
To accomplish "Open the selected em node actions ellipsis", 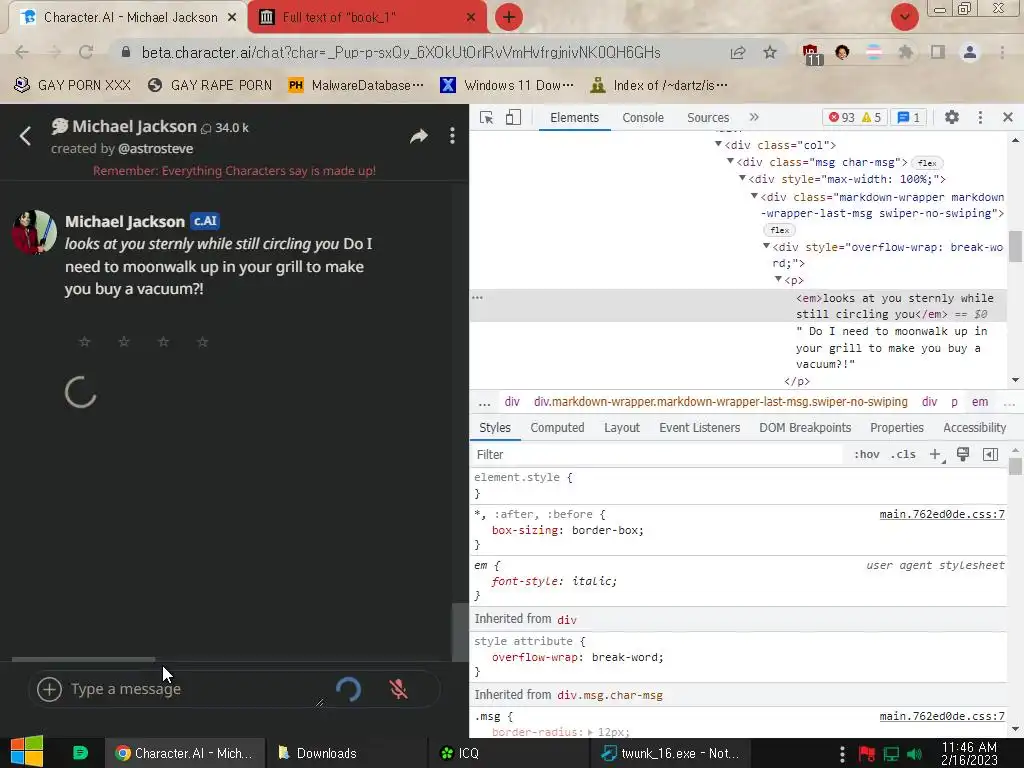I will click(477, 298).
